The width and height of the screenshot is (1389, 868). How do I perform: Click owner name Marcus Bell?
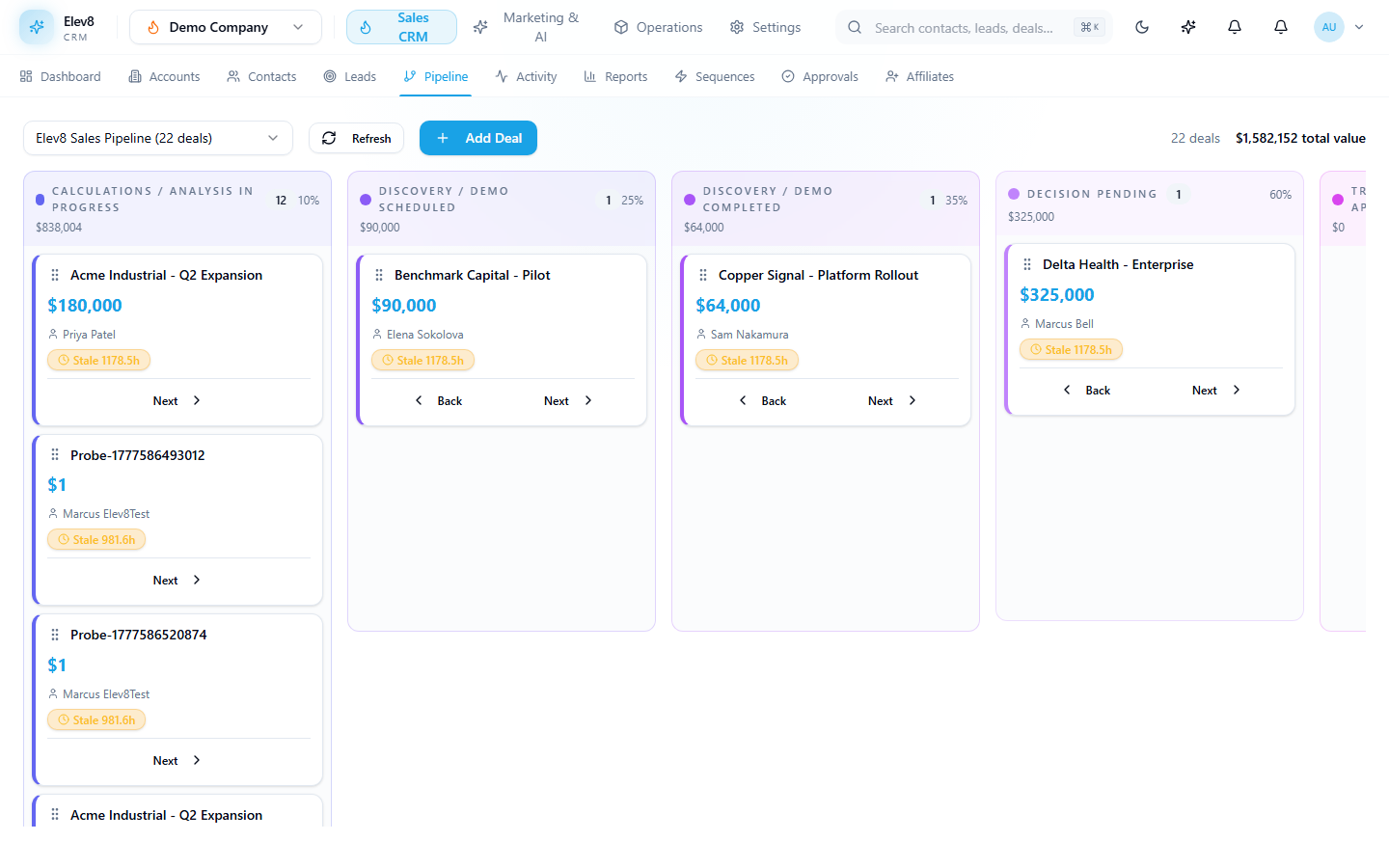coord(1064,324)
